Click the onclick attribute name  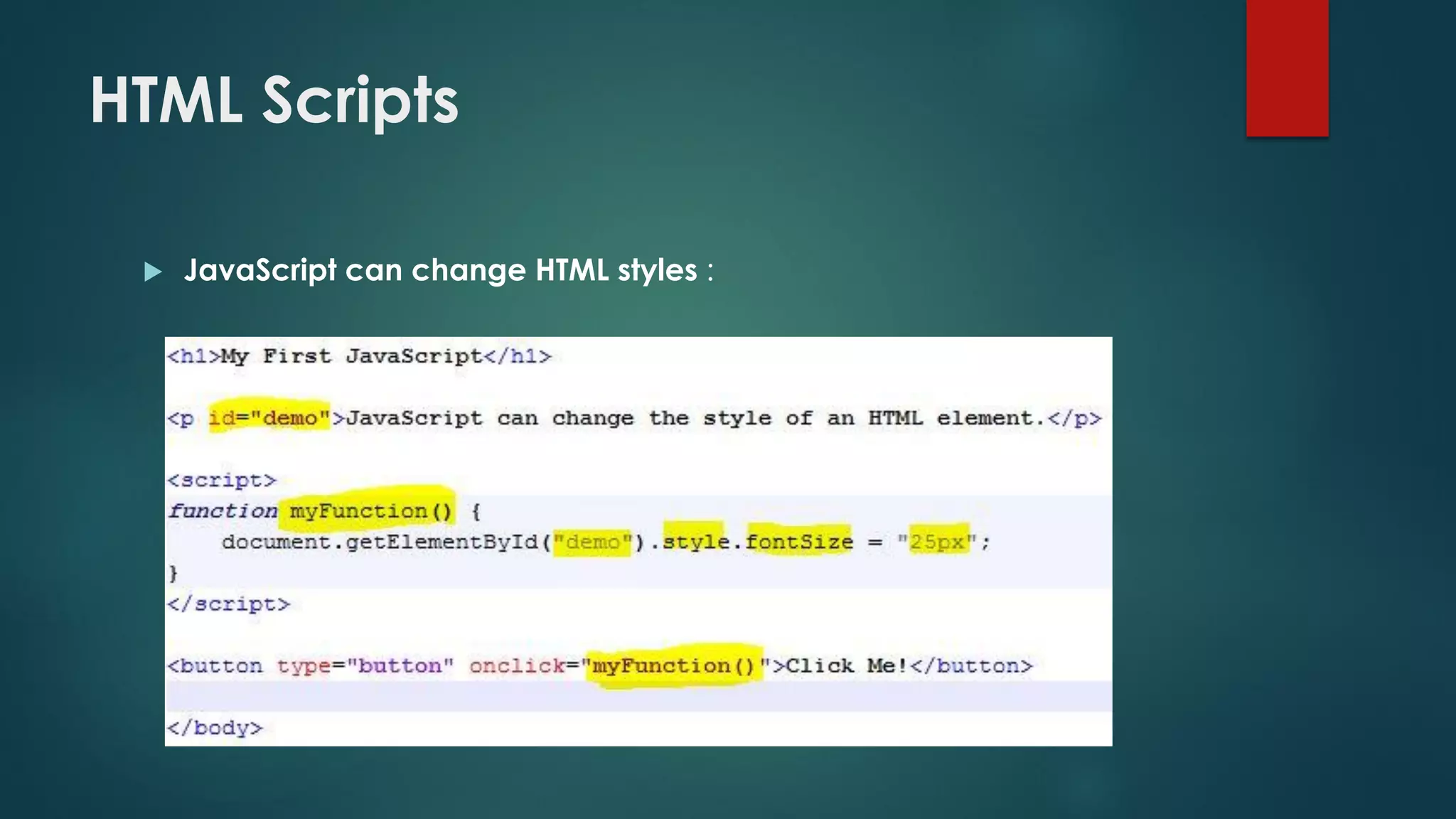pyautogui.click(x=517, y=666)
